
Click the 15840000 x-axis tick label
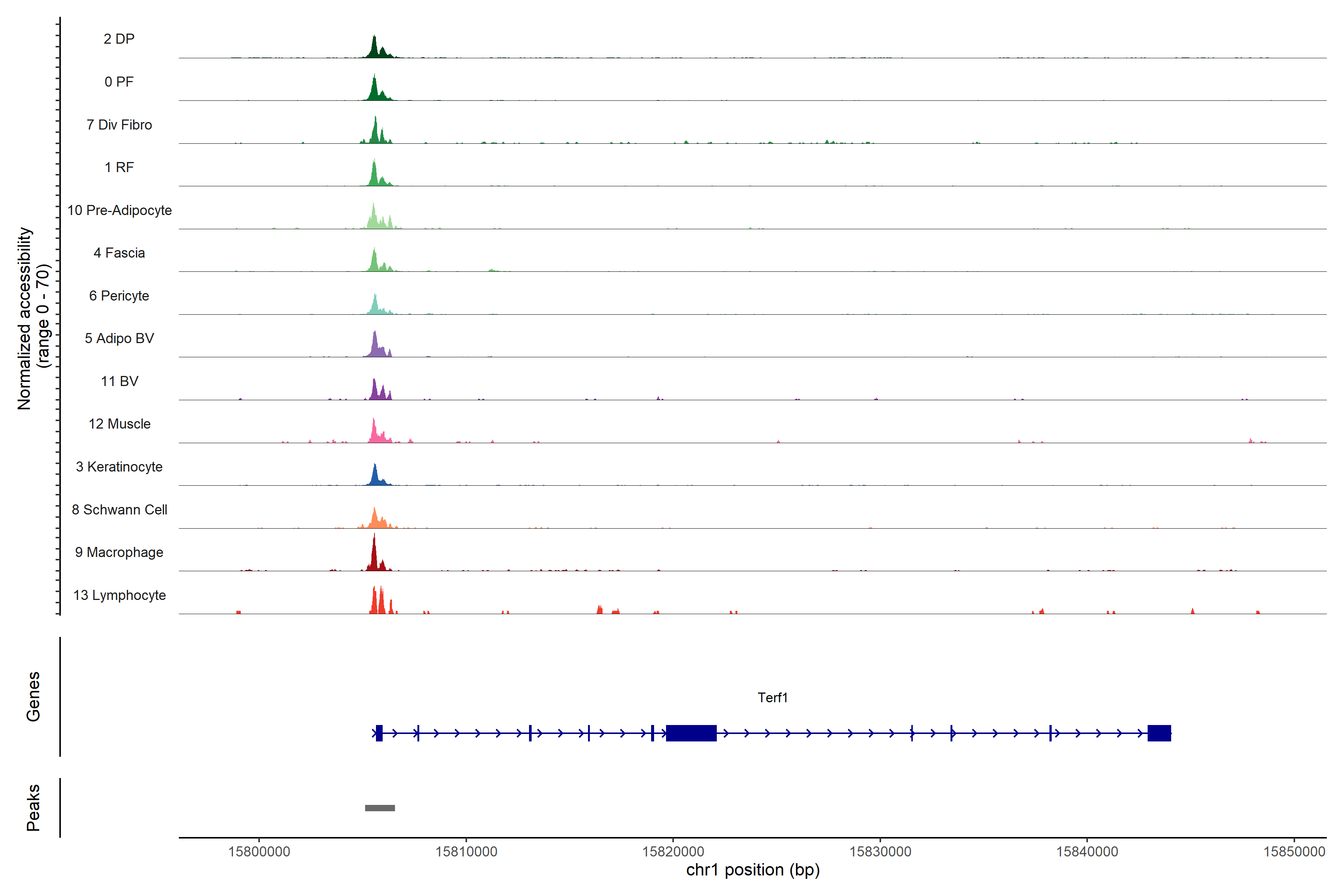click(x=1087, y=852)
